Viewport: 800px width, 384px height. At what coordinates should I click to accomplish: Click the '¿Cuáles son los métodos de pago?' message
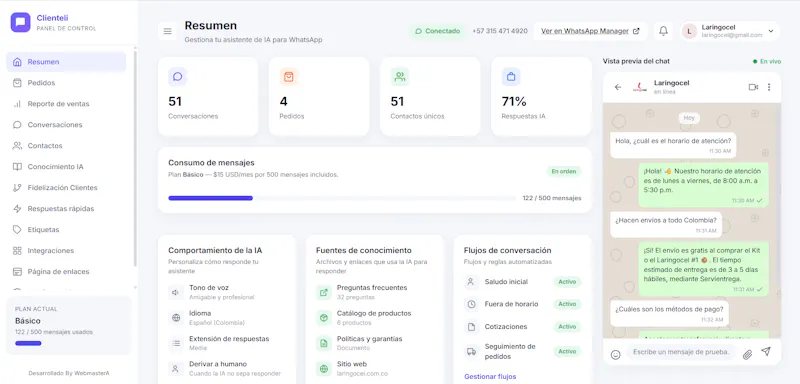(x=669, y=313)
